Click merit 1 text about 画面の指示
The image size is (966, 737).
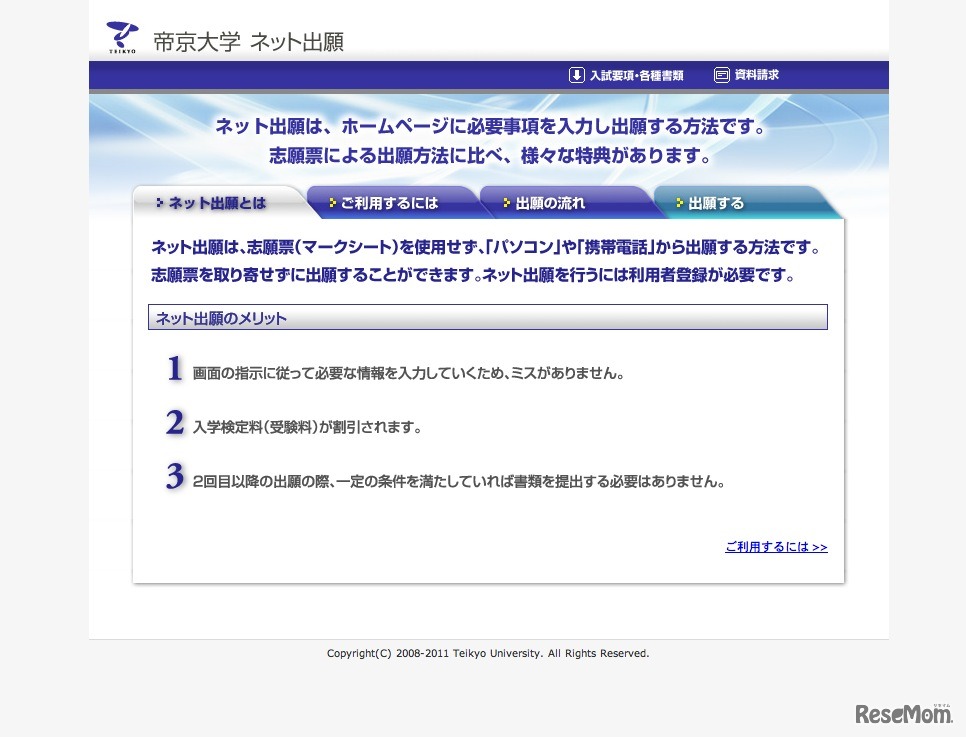408,373
